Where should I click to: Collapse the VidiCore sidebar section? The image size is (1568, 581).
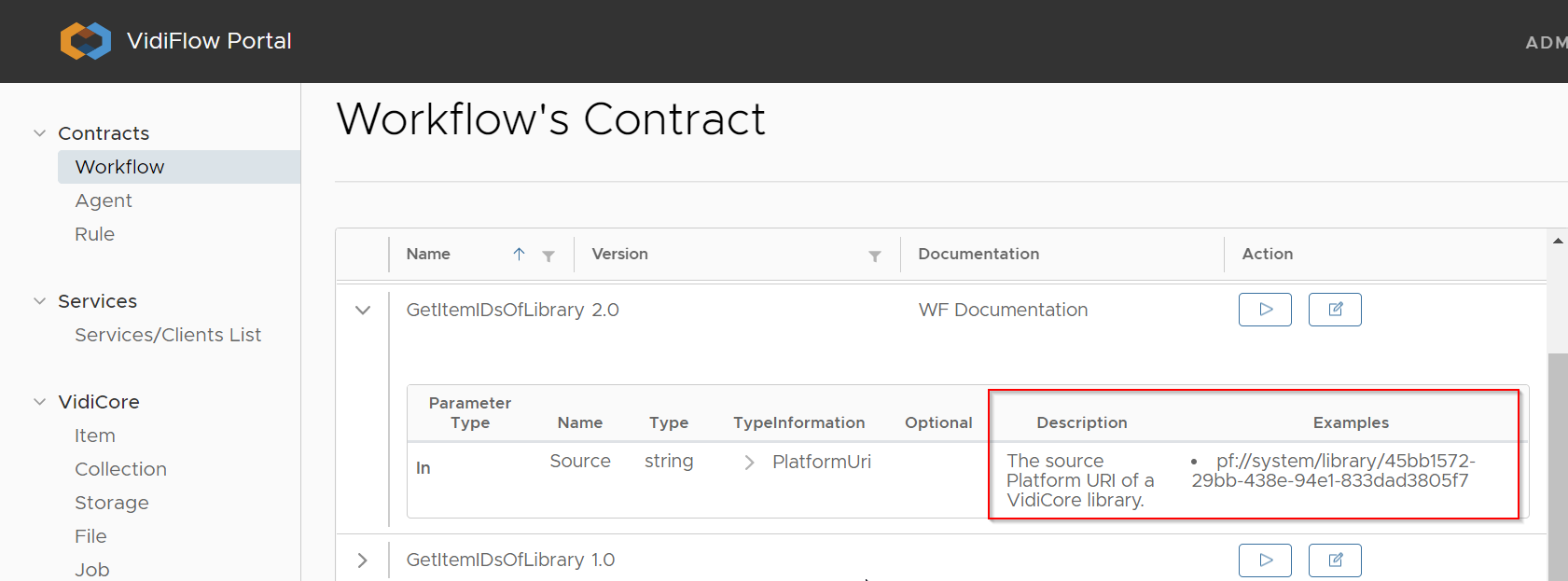pos(39,402)
